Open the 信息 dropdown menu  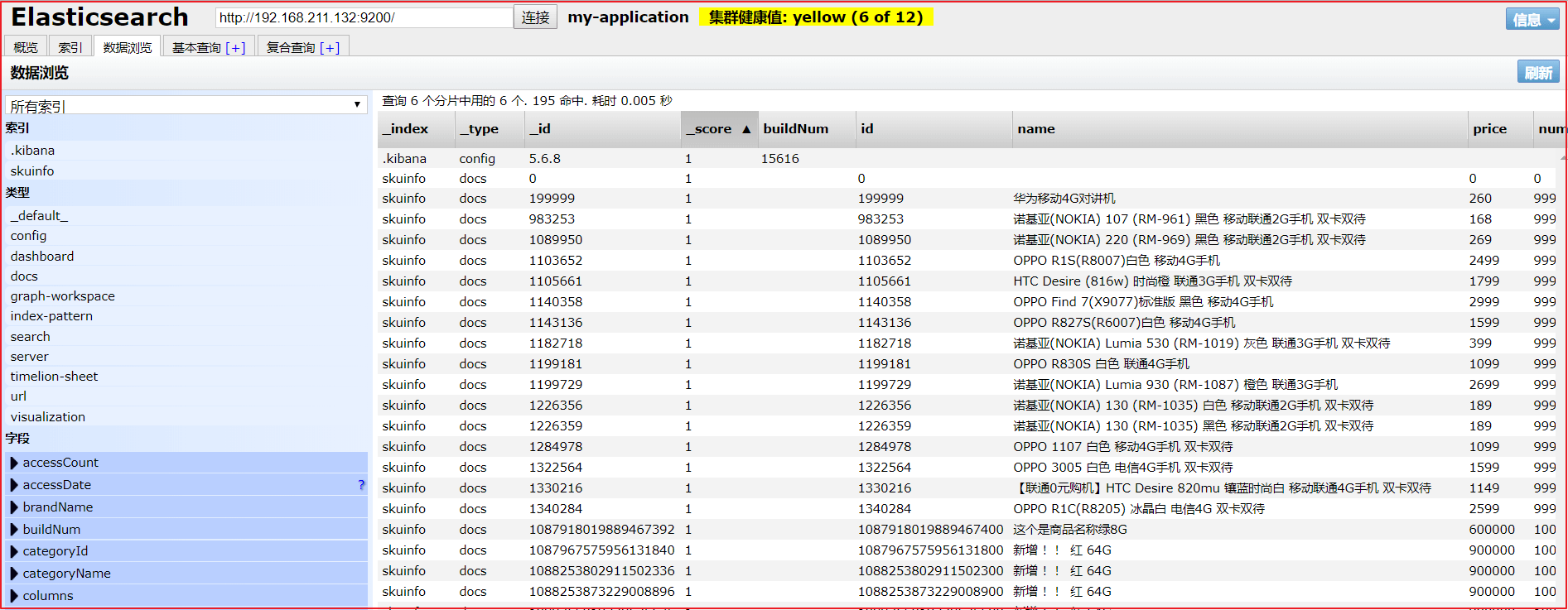tap(1532, 19)
